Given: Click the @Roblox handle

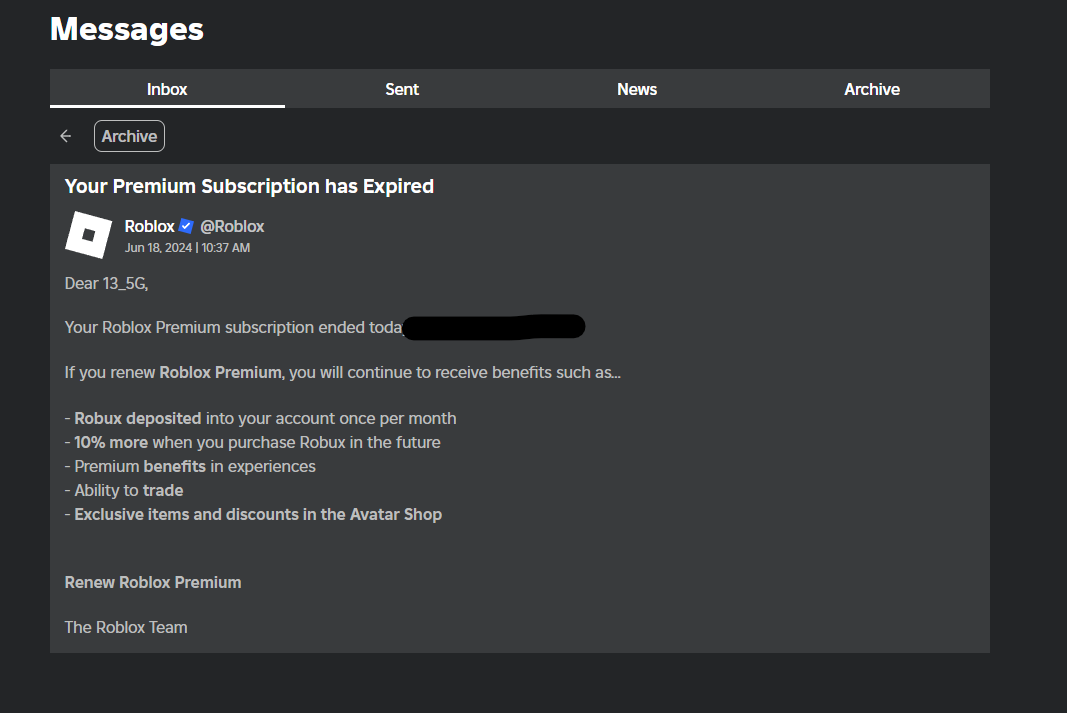Looking at the screenshot, I should (x=232, y=227).
